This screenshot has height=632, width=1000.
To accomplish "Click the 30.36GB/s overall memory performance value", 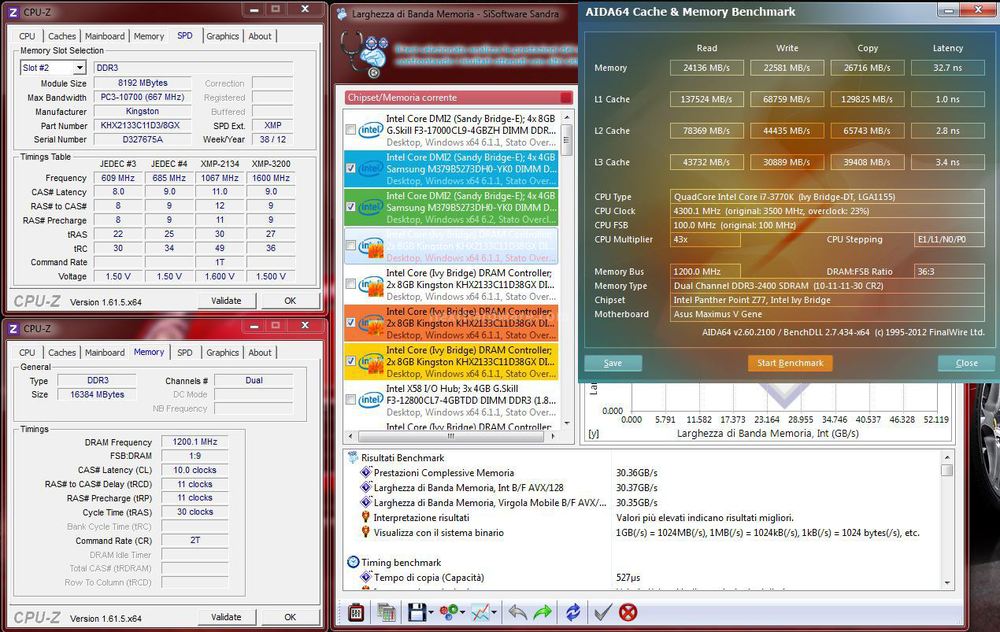I will pos(636,473).
